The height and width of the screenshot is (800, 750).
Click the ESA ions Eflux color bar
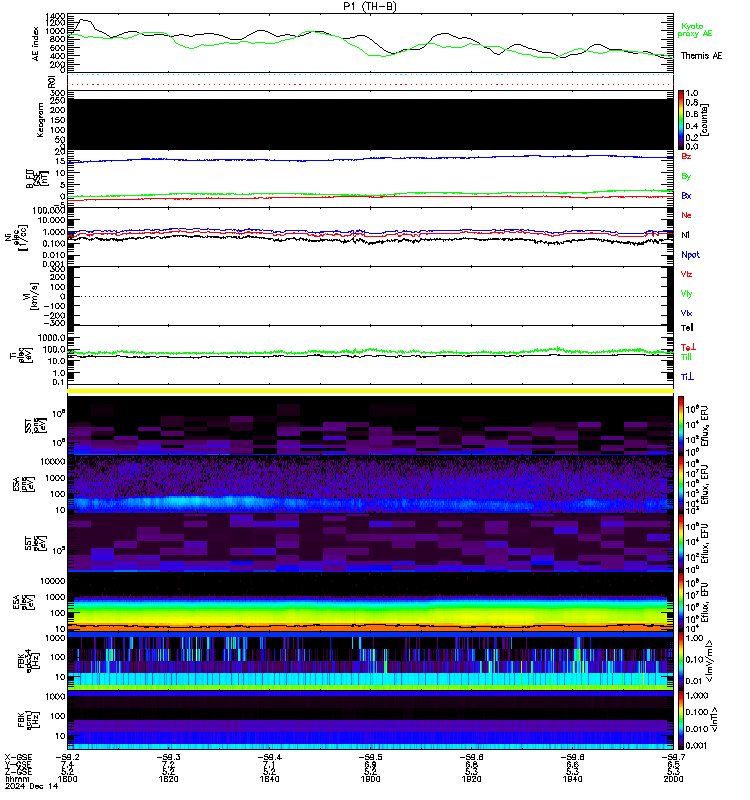681,484
